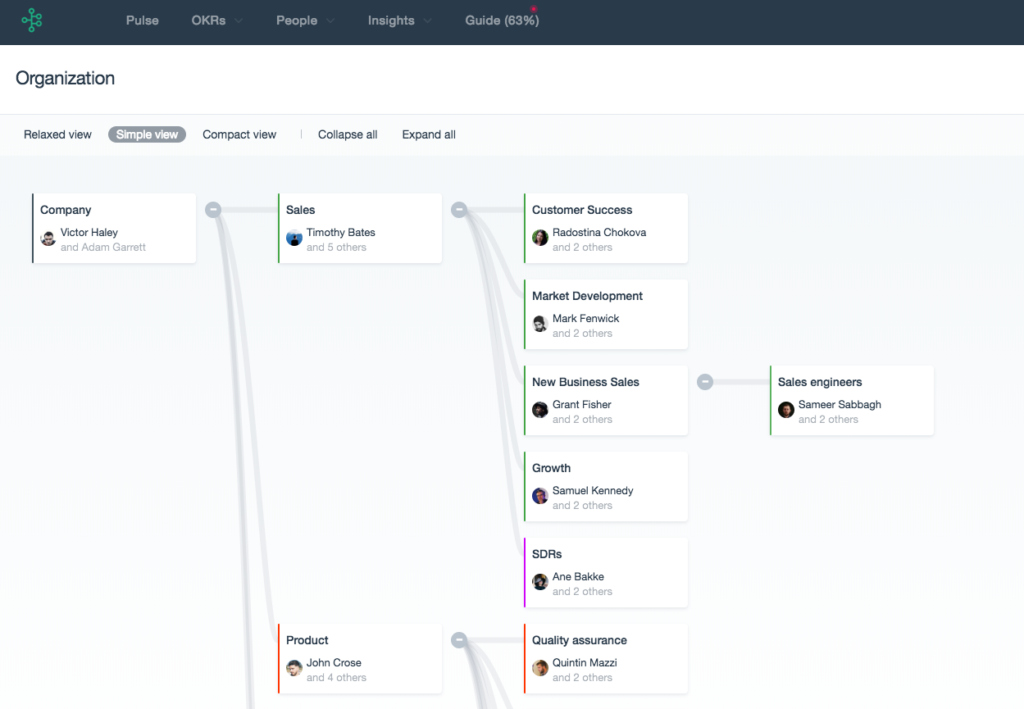This screenshot has width=1024, height=709.
Task: Click the name Samuel Kennedy
Action: pyautogui.click(x=592, y=491)
